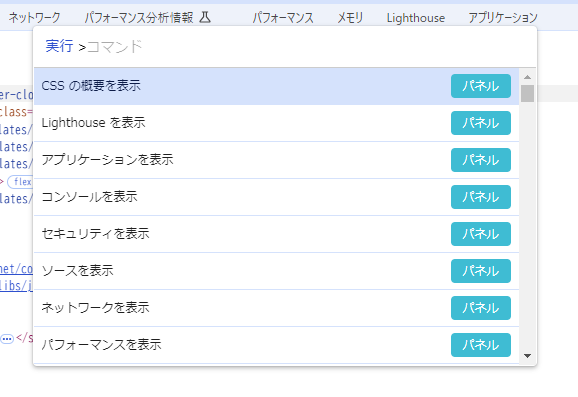The height and width of the screenshot is (397, 578).
Task: Click the scrollbar down arrow in command list
Action: (x=527, y=356)
